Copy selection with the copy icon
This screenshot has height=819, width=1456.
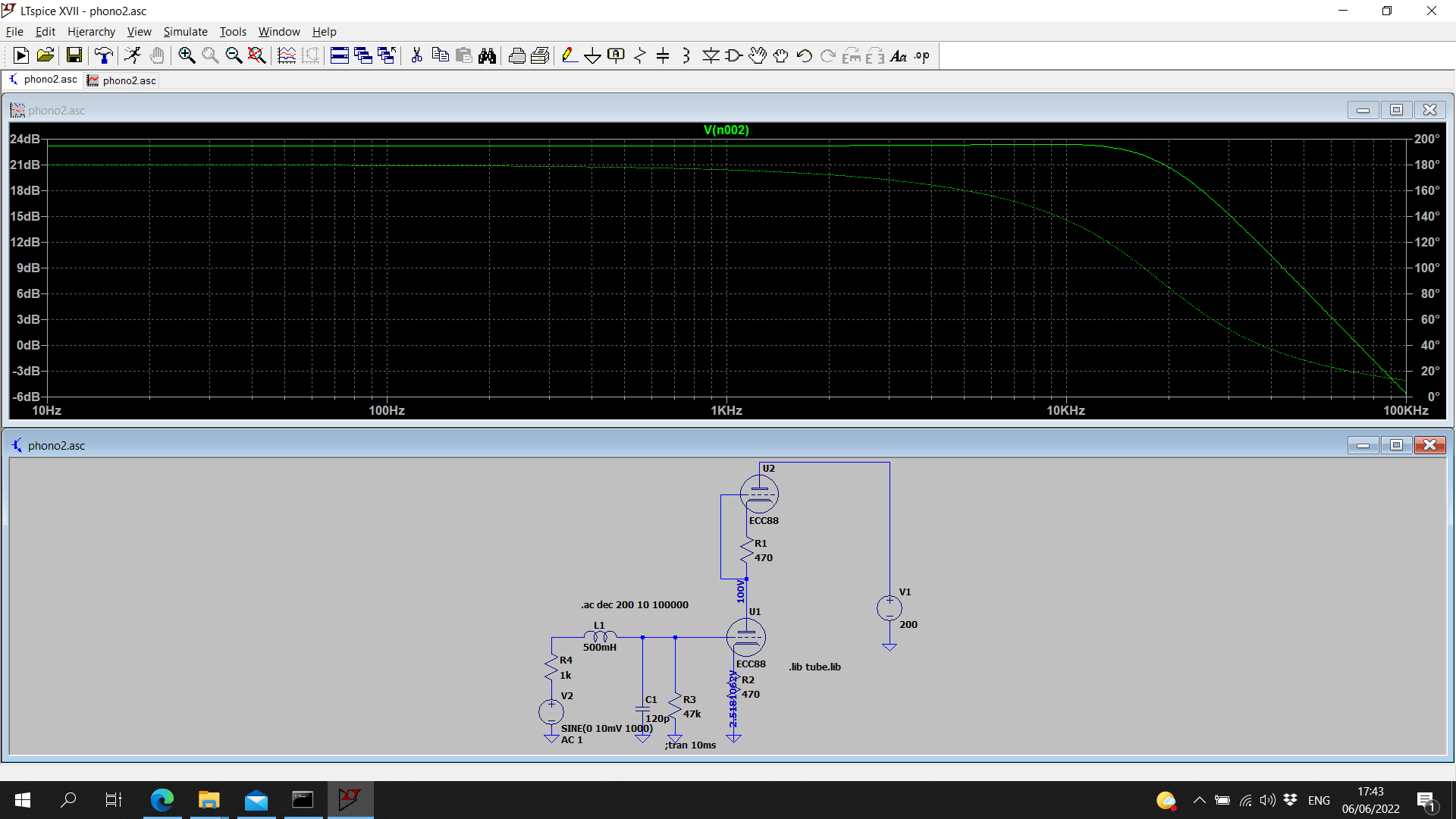[440, 55]
